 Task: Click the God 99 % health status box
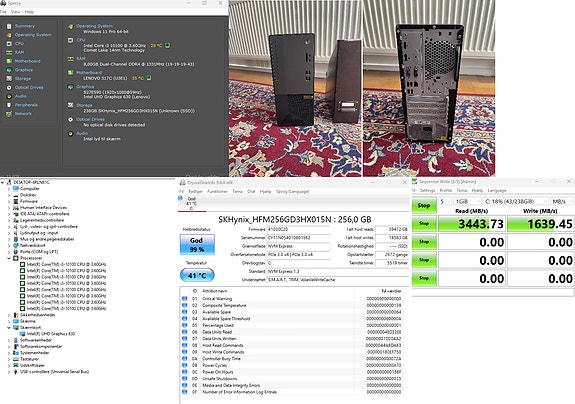[x=197, y=245]
